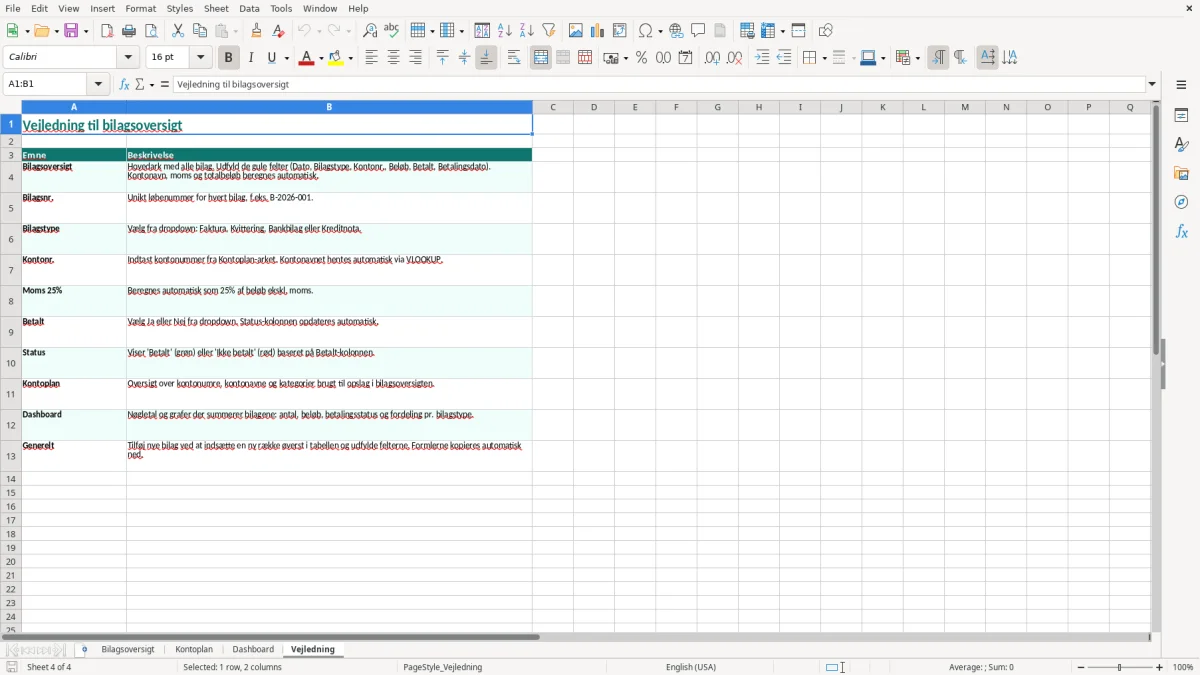This screenshot has height=675, width=1200.
Task: Click the Print icon
Action: [x=129, y=31]
